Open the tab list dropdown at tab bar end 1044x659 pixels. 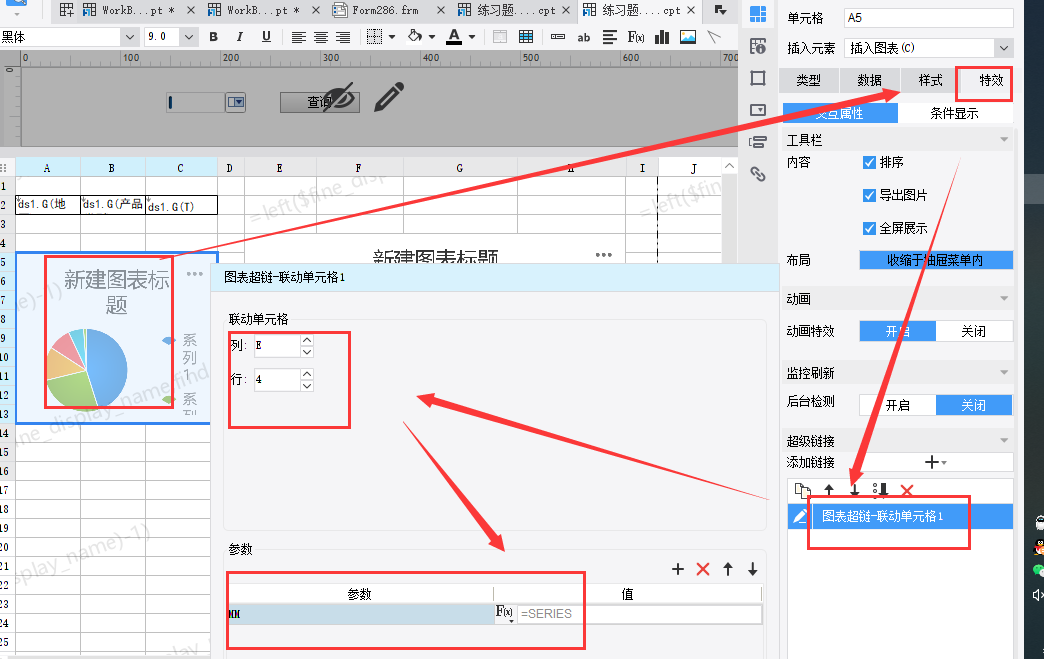(720, 10)
